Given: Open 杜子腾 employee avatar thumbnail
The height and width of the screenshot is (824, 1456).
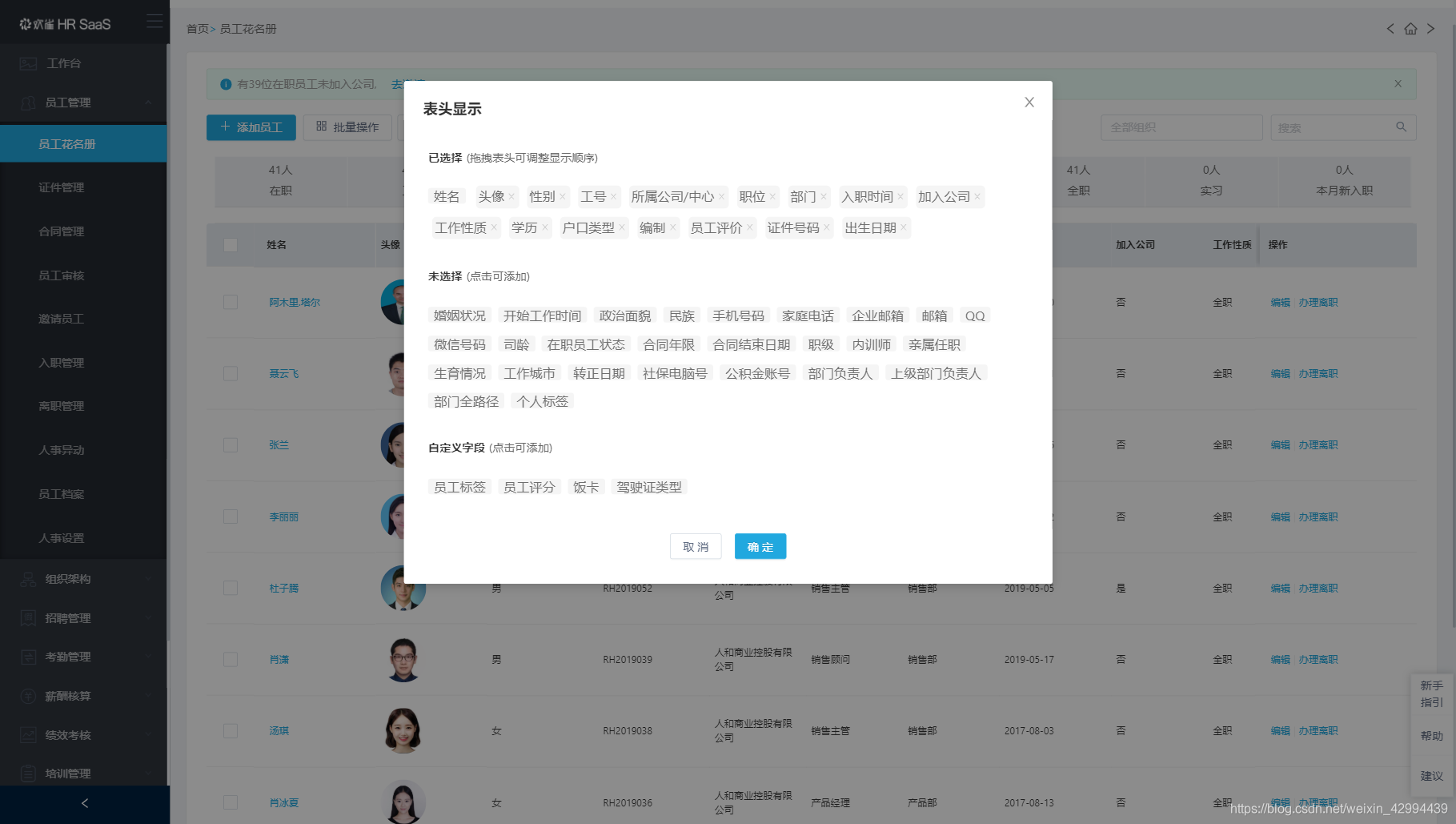Looking at the screenshot, I should [x=403, y=589].
